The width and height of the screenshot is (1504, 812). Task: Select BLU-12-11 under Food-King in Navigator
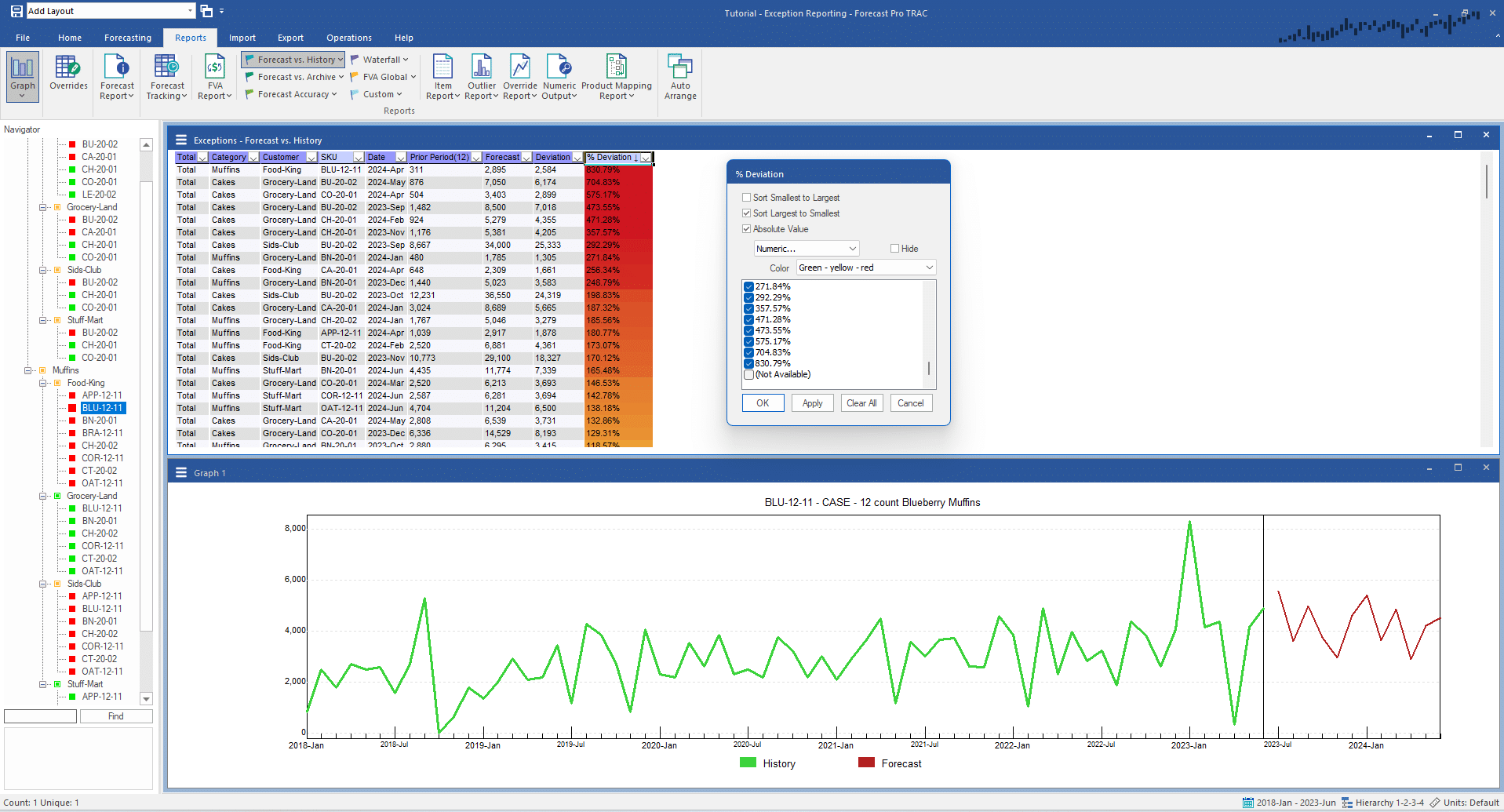click(103, 407)
